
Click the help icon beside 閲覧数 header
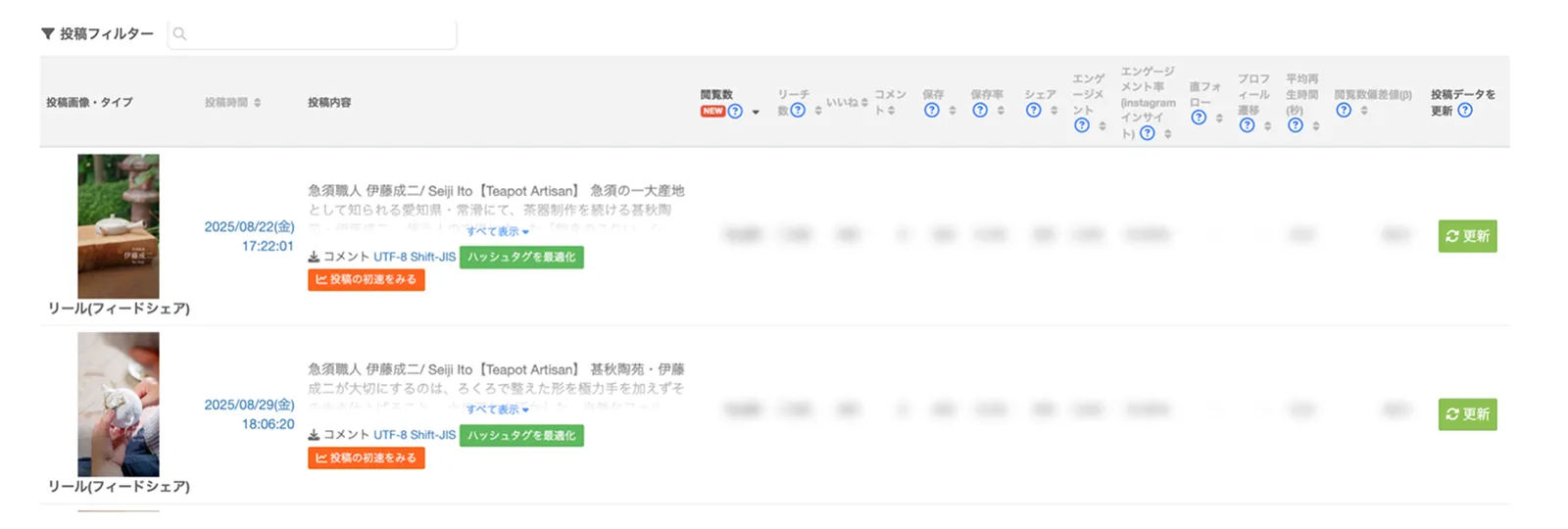coord(735,111)
